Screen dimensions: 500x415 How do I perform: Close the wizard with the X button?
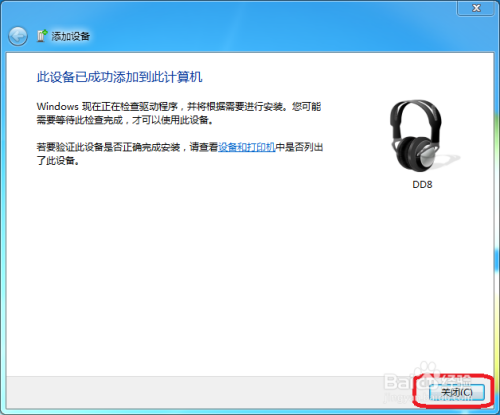point(477,8)
